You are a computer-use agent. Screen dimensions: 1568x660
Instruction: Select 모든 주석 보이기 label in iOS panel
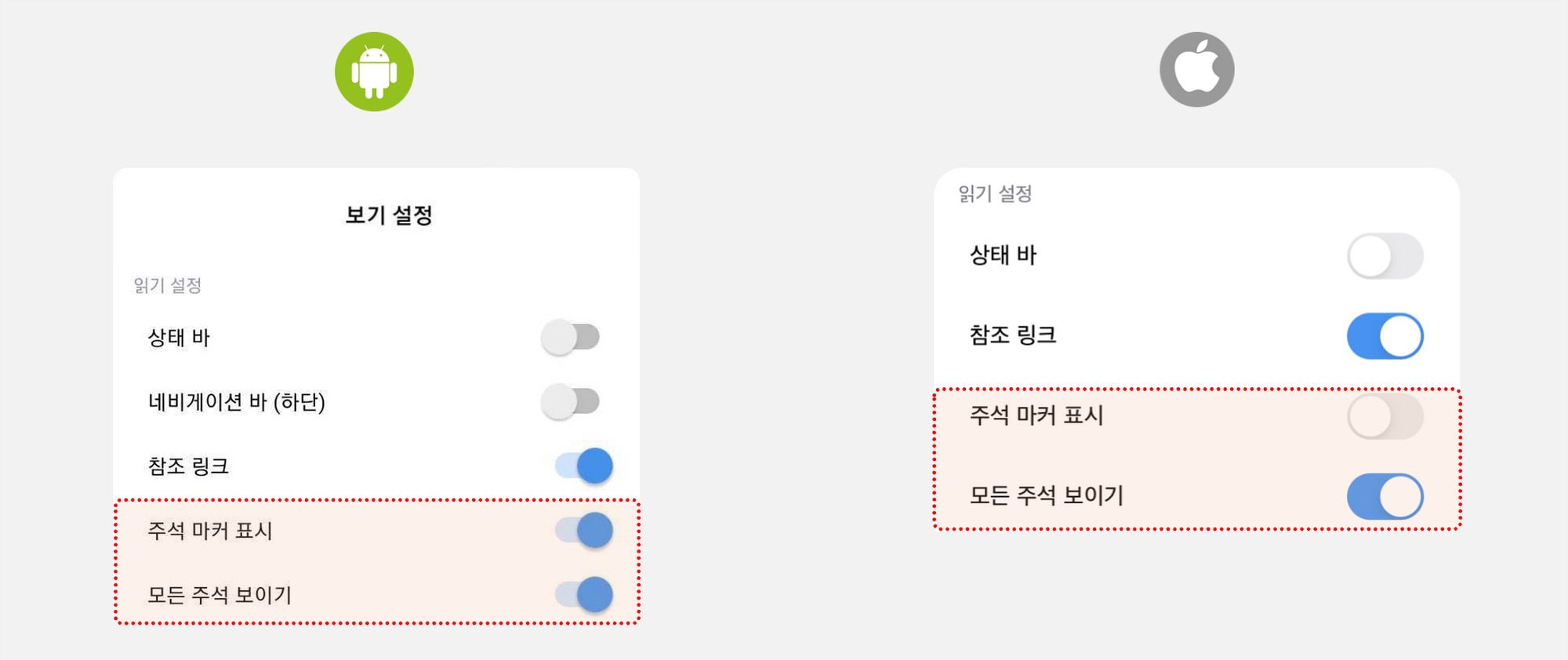point(1047,495)
